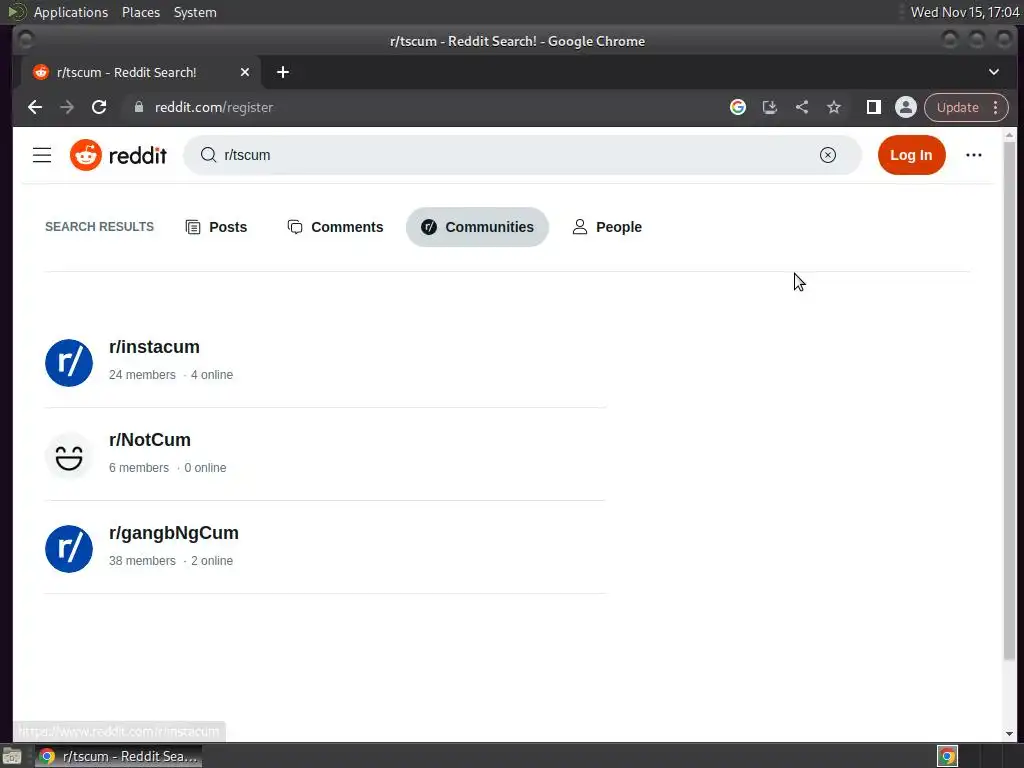This screenshot has height=768, width=1024.
Task: Clear the search field with the X icon
Action: (x=827, y=155)
